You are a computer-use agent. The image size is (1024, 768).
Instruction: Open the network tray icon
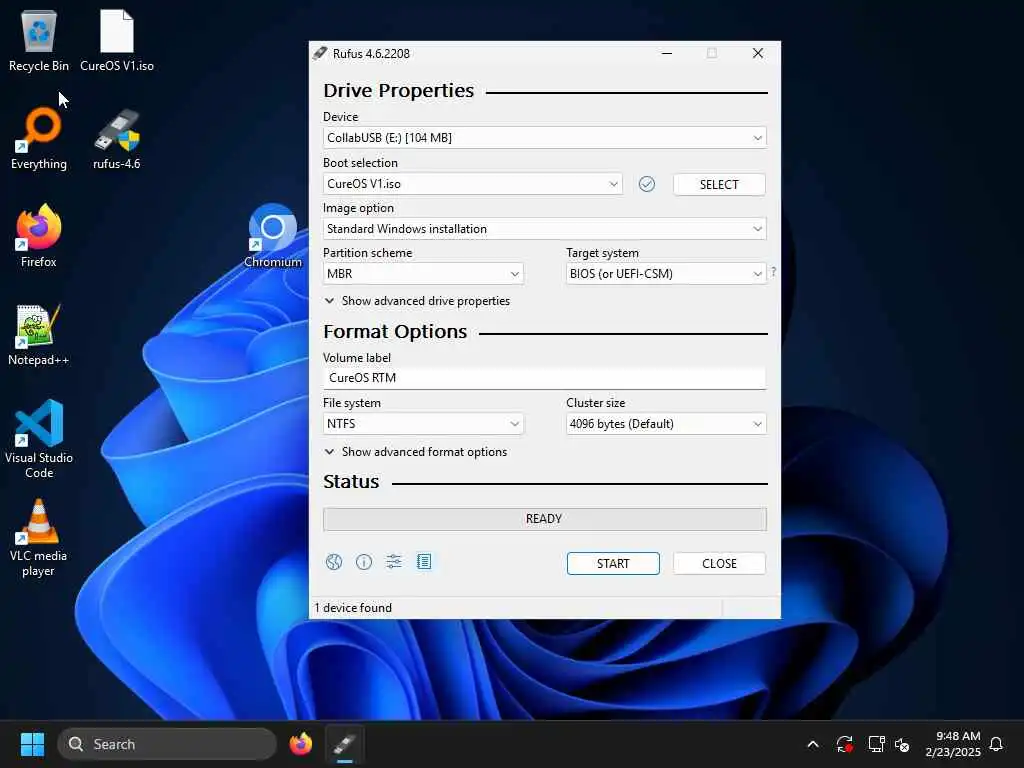(876, 744)
